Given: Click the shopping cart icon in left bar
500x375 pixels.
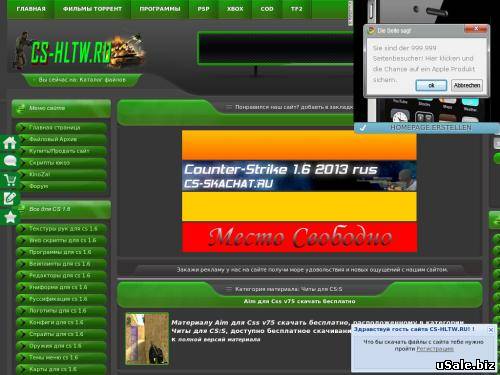Looking at the screenshot, I should [10, 180].
